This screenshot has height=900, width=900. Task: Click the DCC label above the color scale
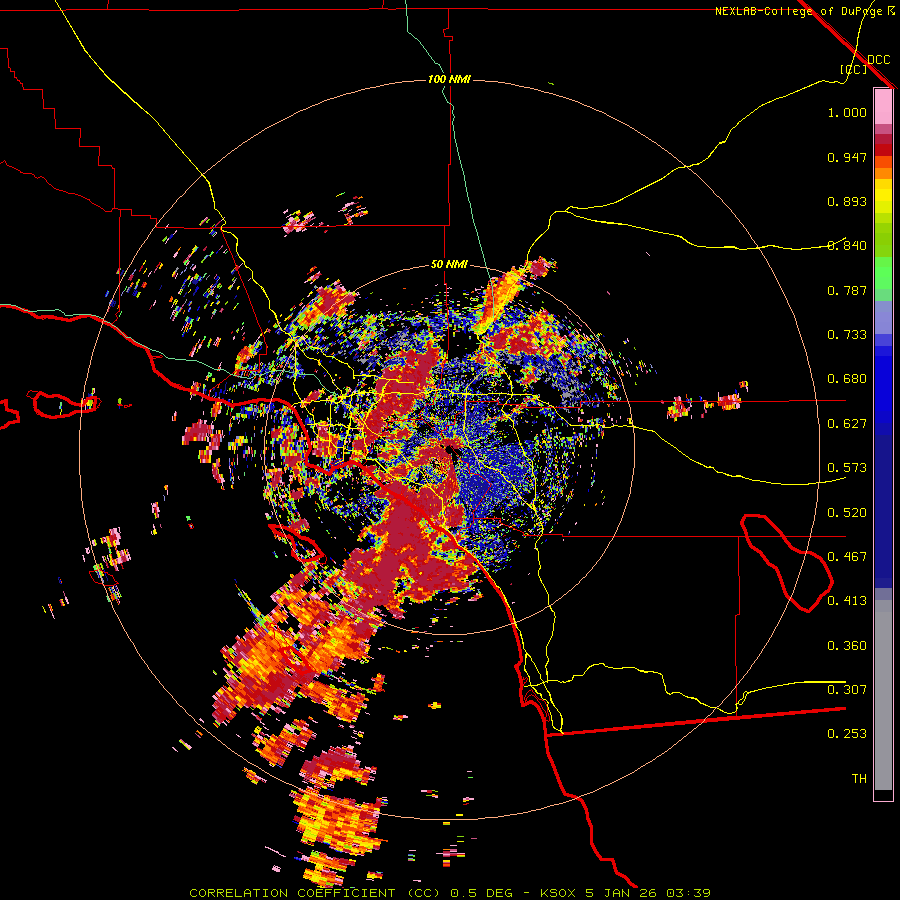point(878,60)
